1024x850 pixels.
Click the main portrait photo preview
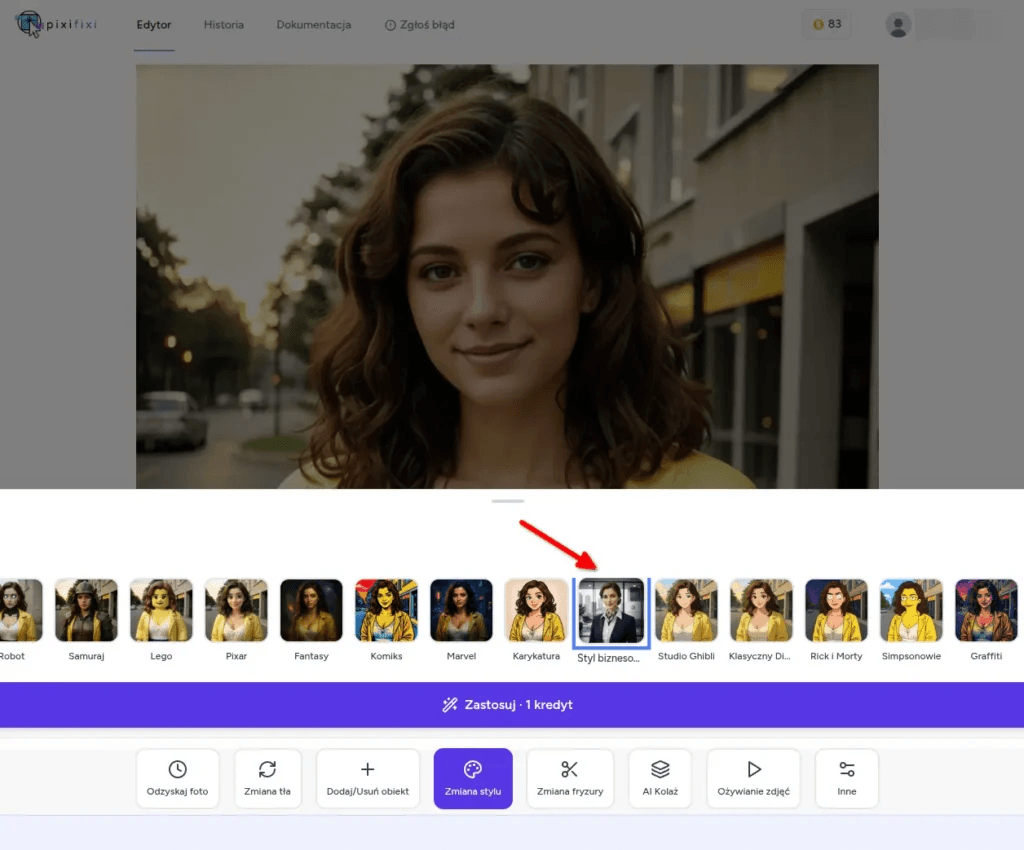(507, 276)
